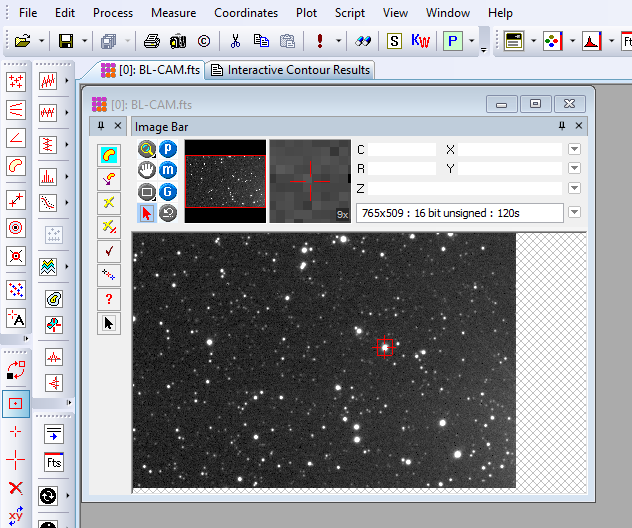Viewport: 632px width, 528px height.
Task: Toggle the pin on the Image Bar panel
Action: pyautogui.click(x=562, y=126)
